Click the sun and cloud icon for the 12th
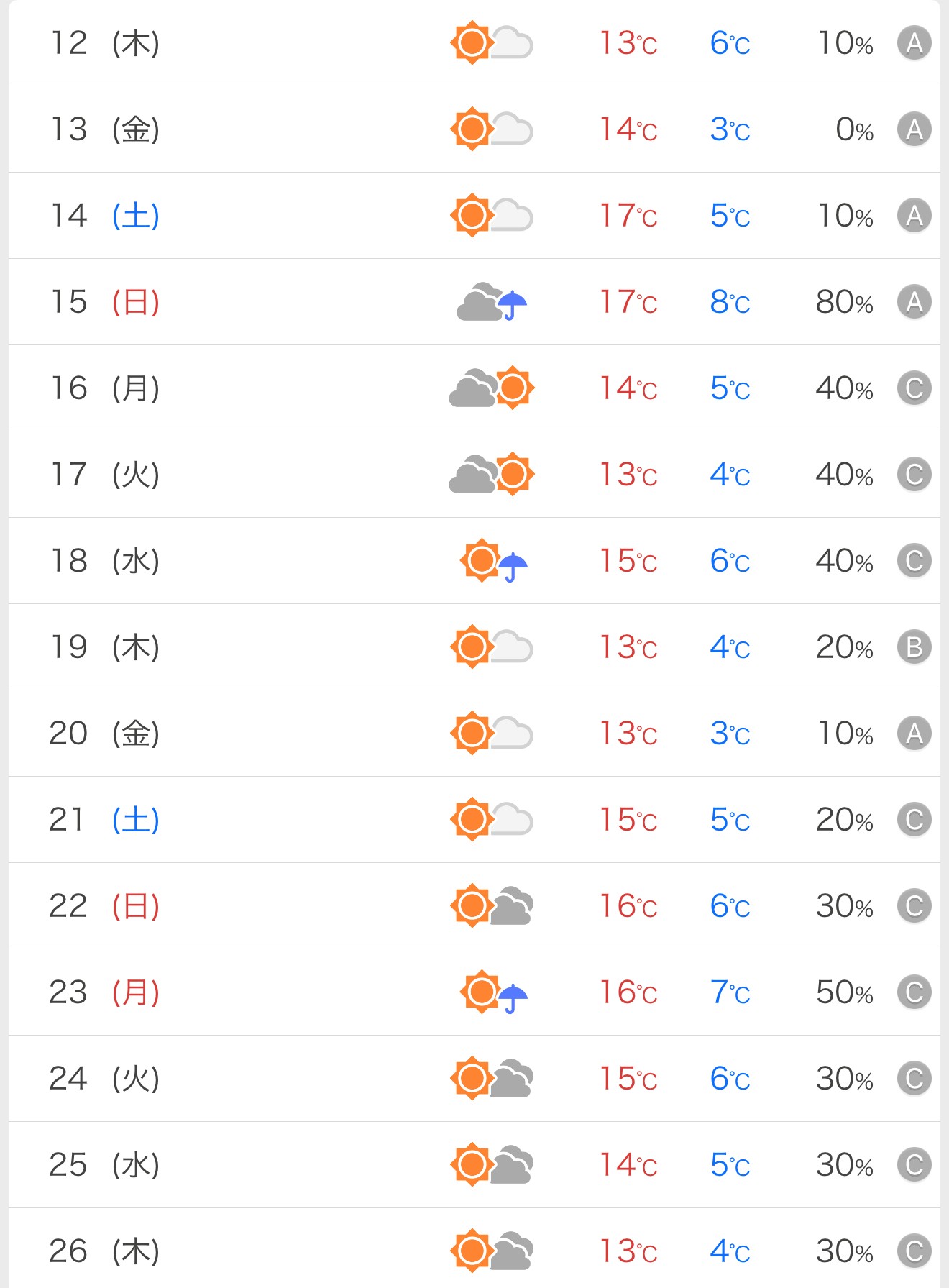This screenshot has height=1288, width=949. click(x=492, y=43)
